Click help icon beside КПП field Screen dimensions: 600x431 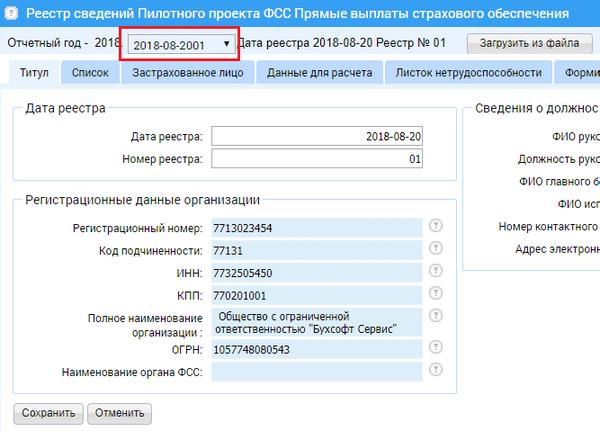click(435, 296)
